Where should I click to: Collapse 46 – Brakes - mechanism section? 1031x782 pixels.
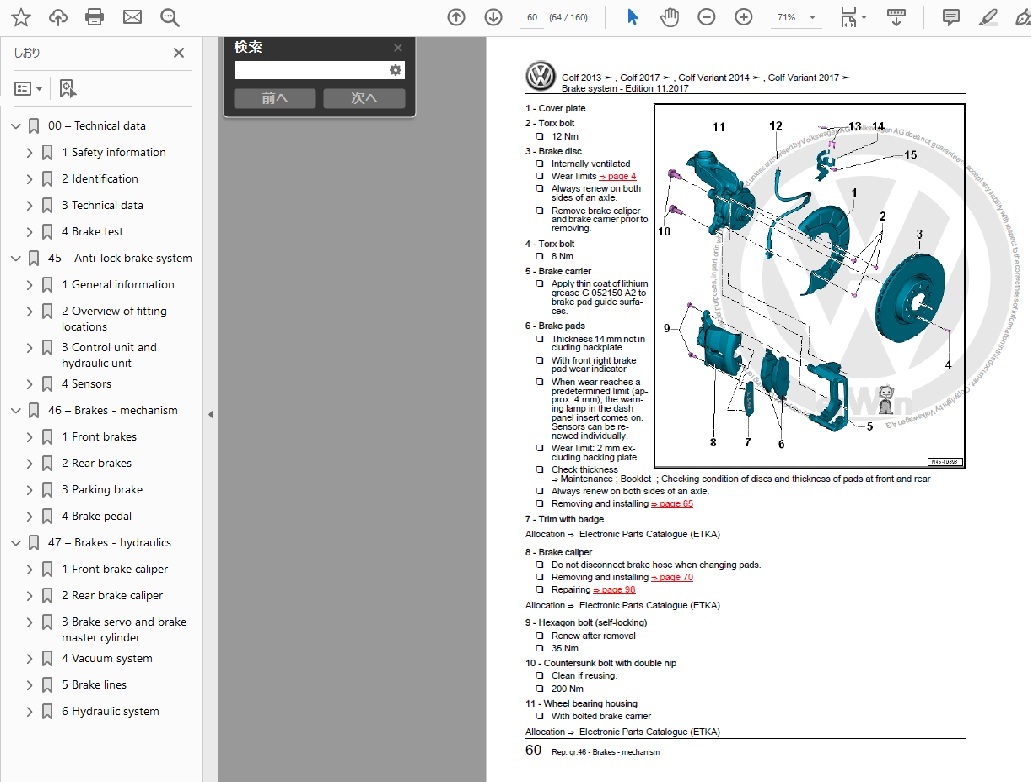[16, 410]
